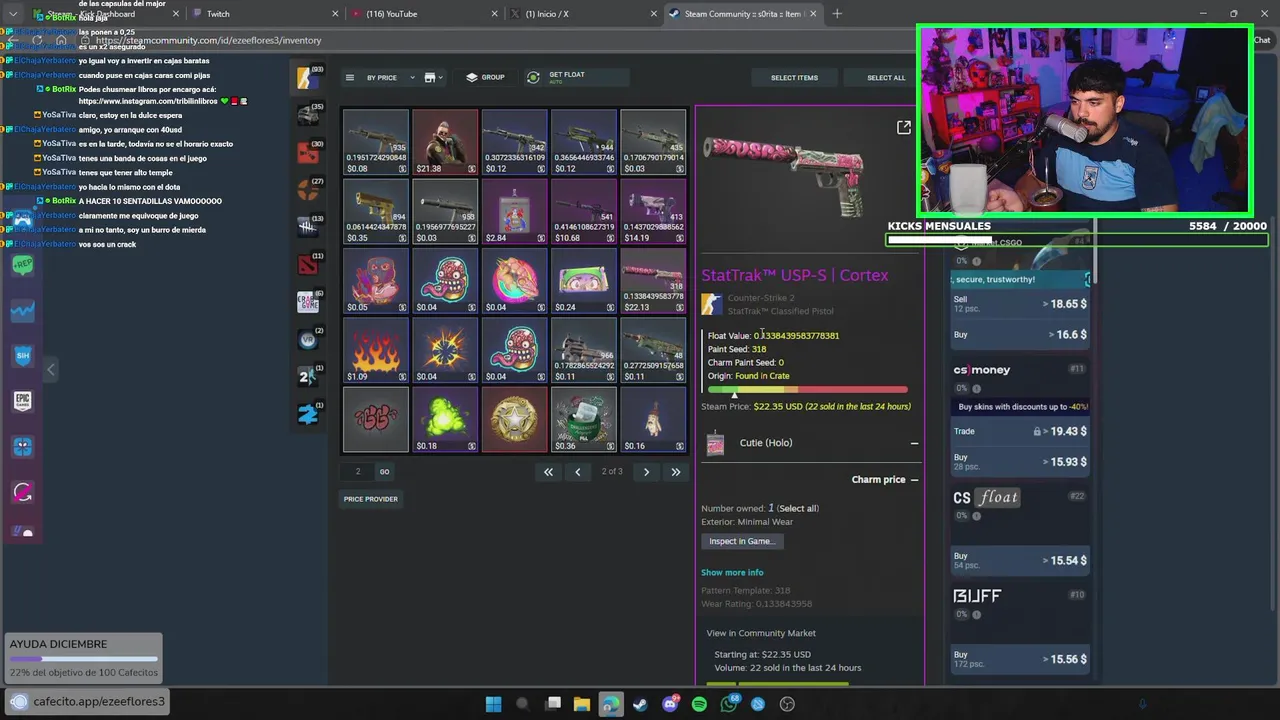The height and width of the screenshot is (720, 1280).
Task: Go to the last inventory page
Action: pyautogui.click(x=676, y=472)
